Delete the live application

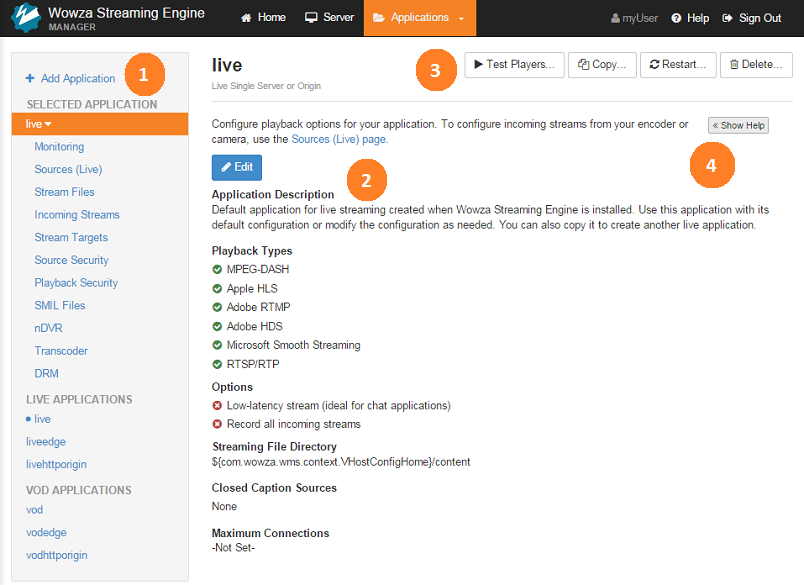click(x=756, y=65)
